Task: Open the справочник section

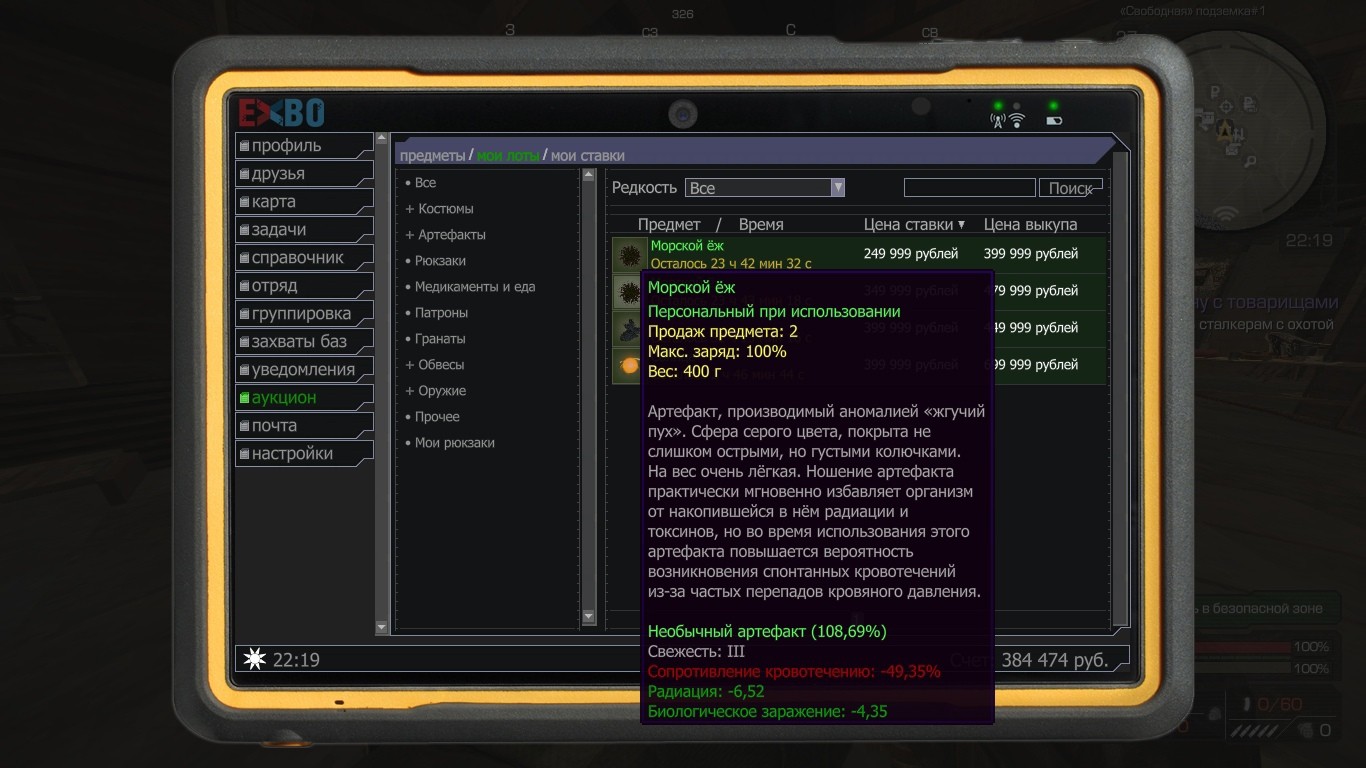Action: pos(304,258)
